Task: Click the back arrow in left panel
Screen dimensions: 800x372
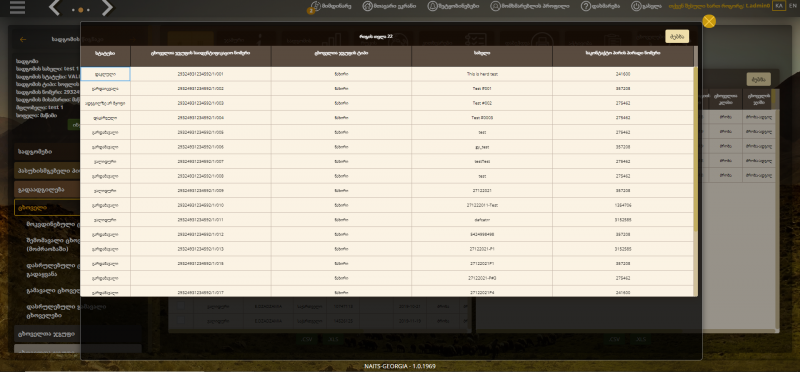Action: pos(22,39)
